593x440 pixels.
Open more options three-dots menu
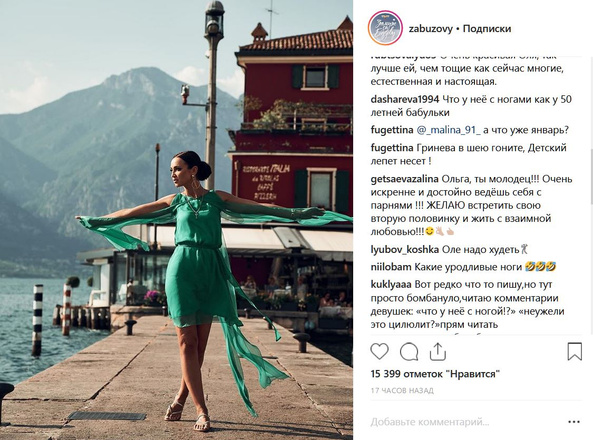[x=574, y=422]
